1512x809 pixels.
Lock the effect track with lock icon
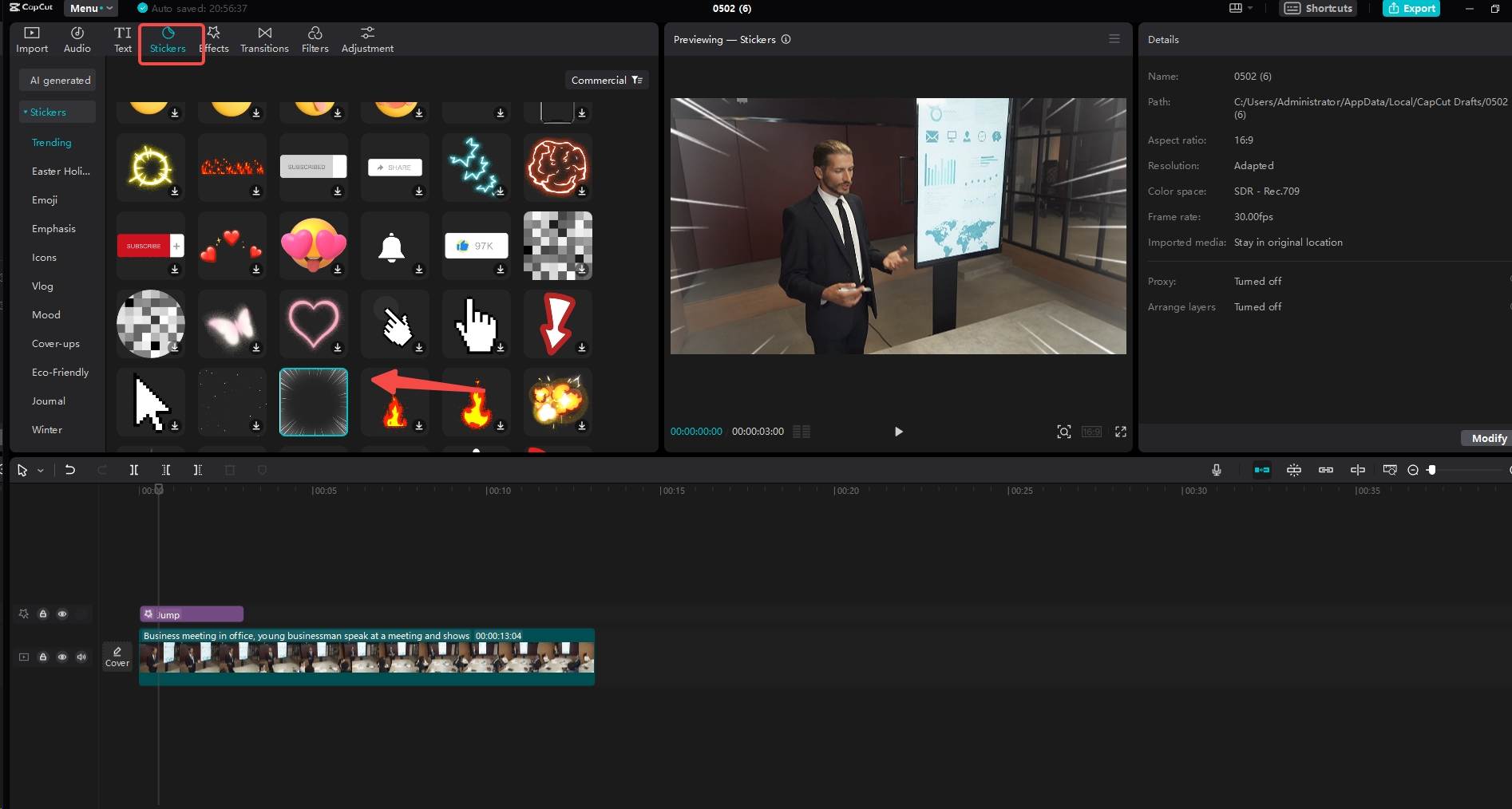pyautogui.click(x=43, y=614)
